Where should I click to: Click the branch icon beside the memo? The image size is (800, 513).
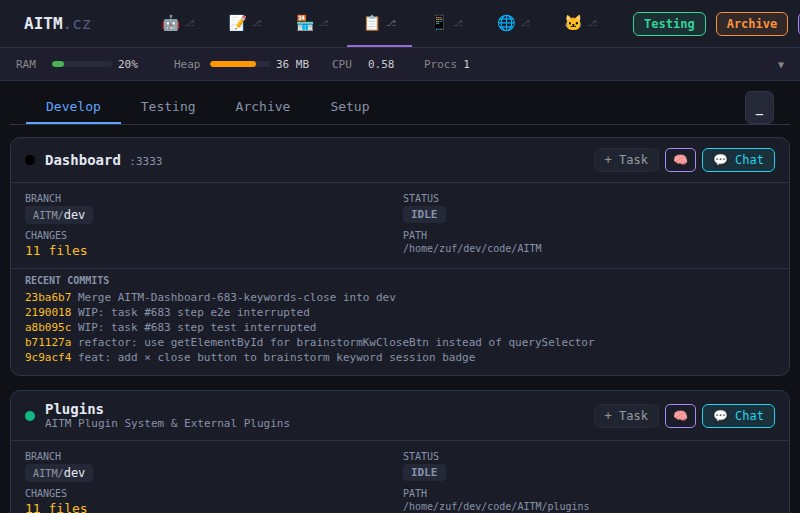click(257, 23)
